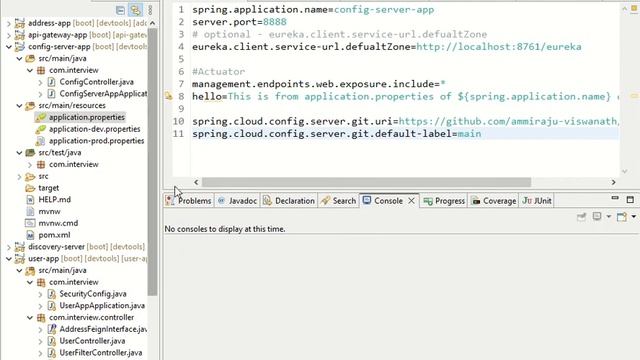Switch to the JUnit tab
Image resolution: width=640 pixels, height=360 pixels.
coord(537,201)
